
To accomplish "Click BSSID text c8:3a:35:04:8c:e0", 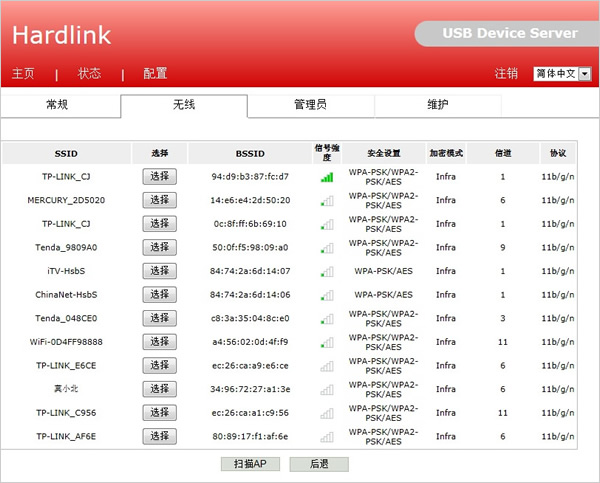I will click(x=250, y=318).
